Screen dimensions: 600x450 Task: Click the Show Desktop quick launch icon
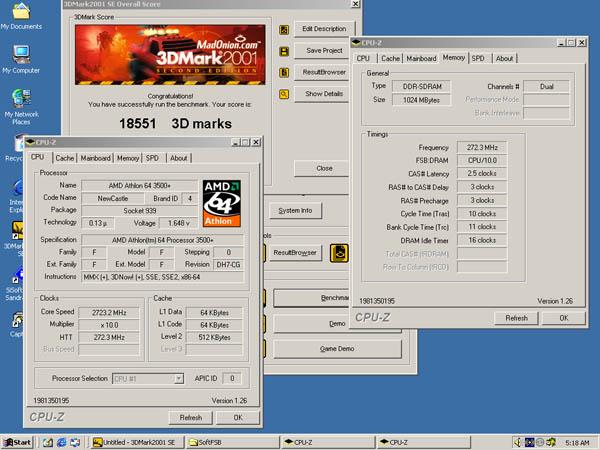[x=47, y=443]
